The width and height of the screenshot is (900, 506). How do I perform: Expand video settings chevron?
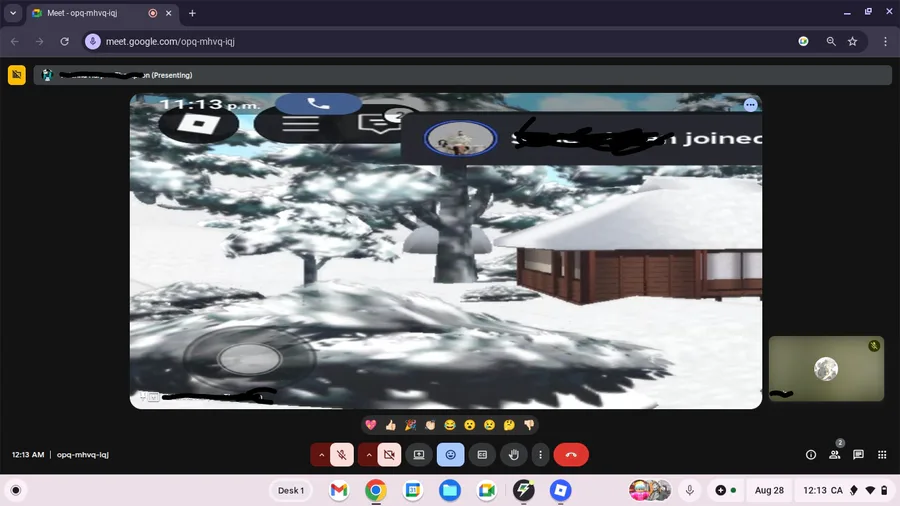coord(368,455)
